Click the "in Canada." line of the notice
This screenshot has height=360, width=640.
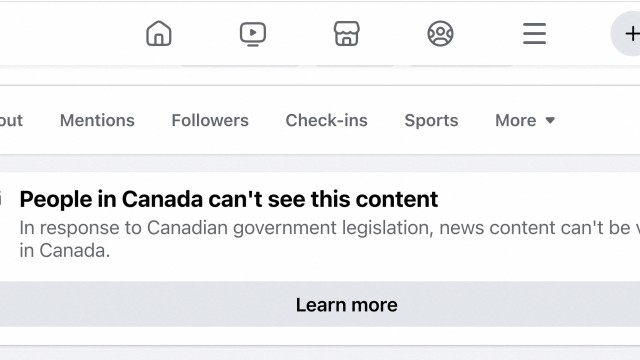[65, 251]
